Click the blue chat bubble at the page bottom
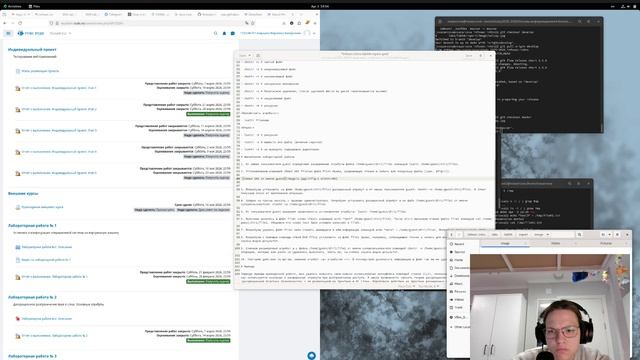Image resolution: width=640 pixels, height=360 pixels. pos(311,356)
